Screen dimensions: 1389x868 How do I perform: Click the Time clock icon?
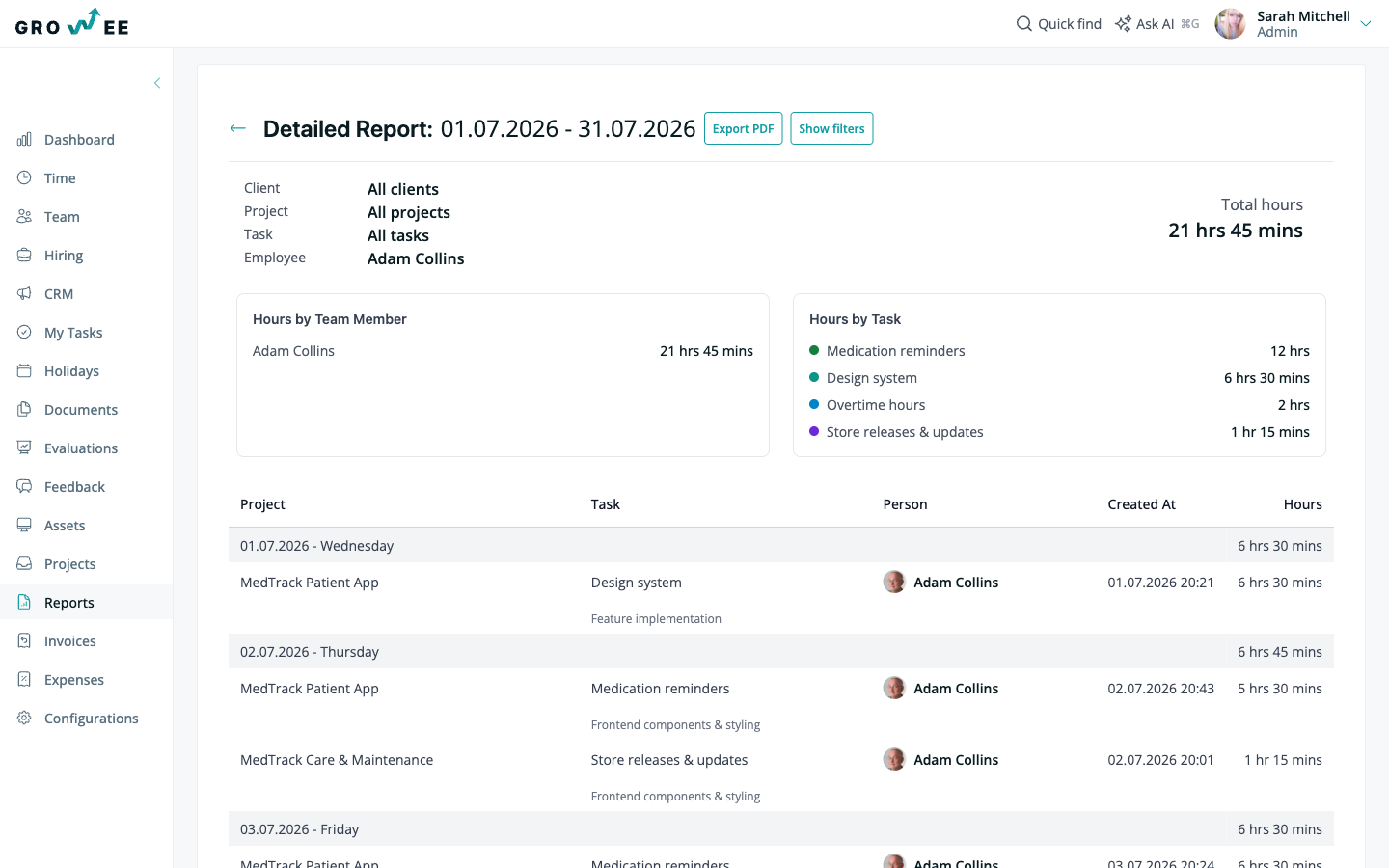tap(24, 178)
